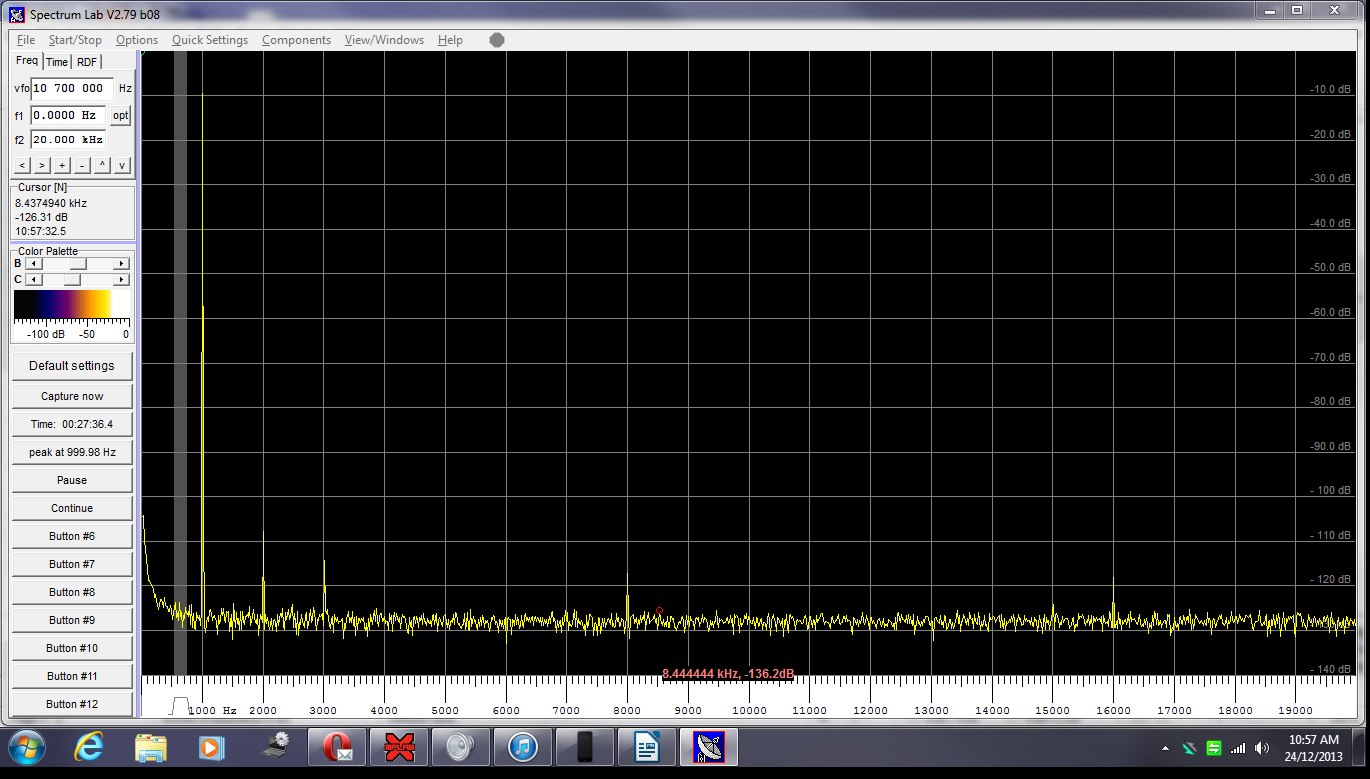Click the '+' zoom in button
This screenshot has height=779, width=1370.
tap(62, 165)
